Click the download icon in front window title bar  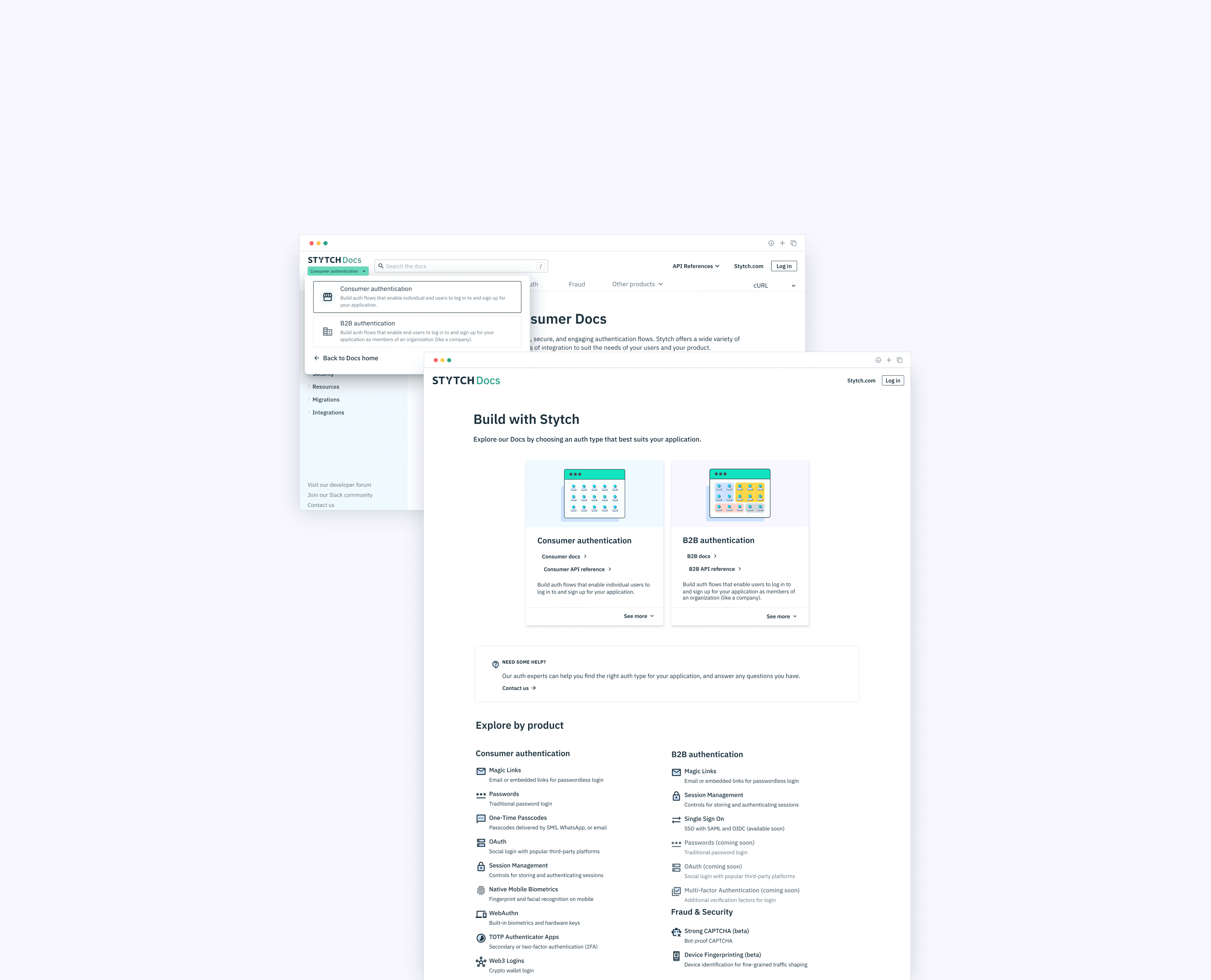point(878,360)
